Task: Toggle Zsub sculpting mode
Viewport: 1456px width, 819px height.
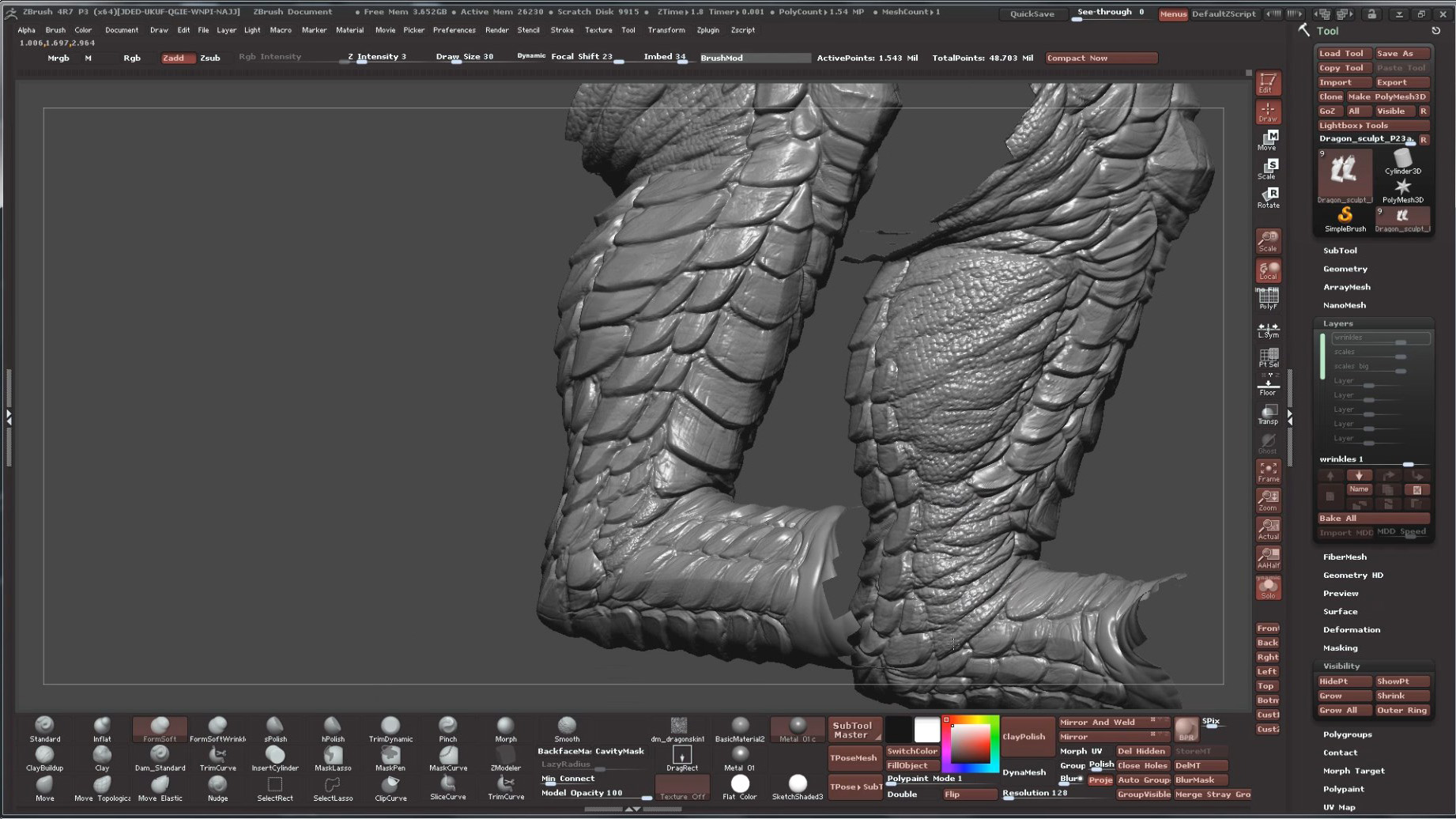Action: (x=210, y=58)
